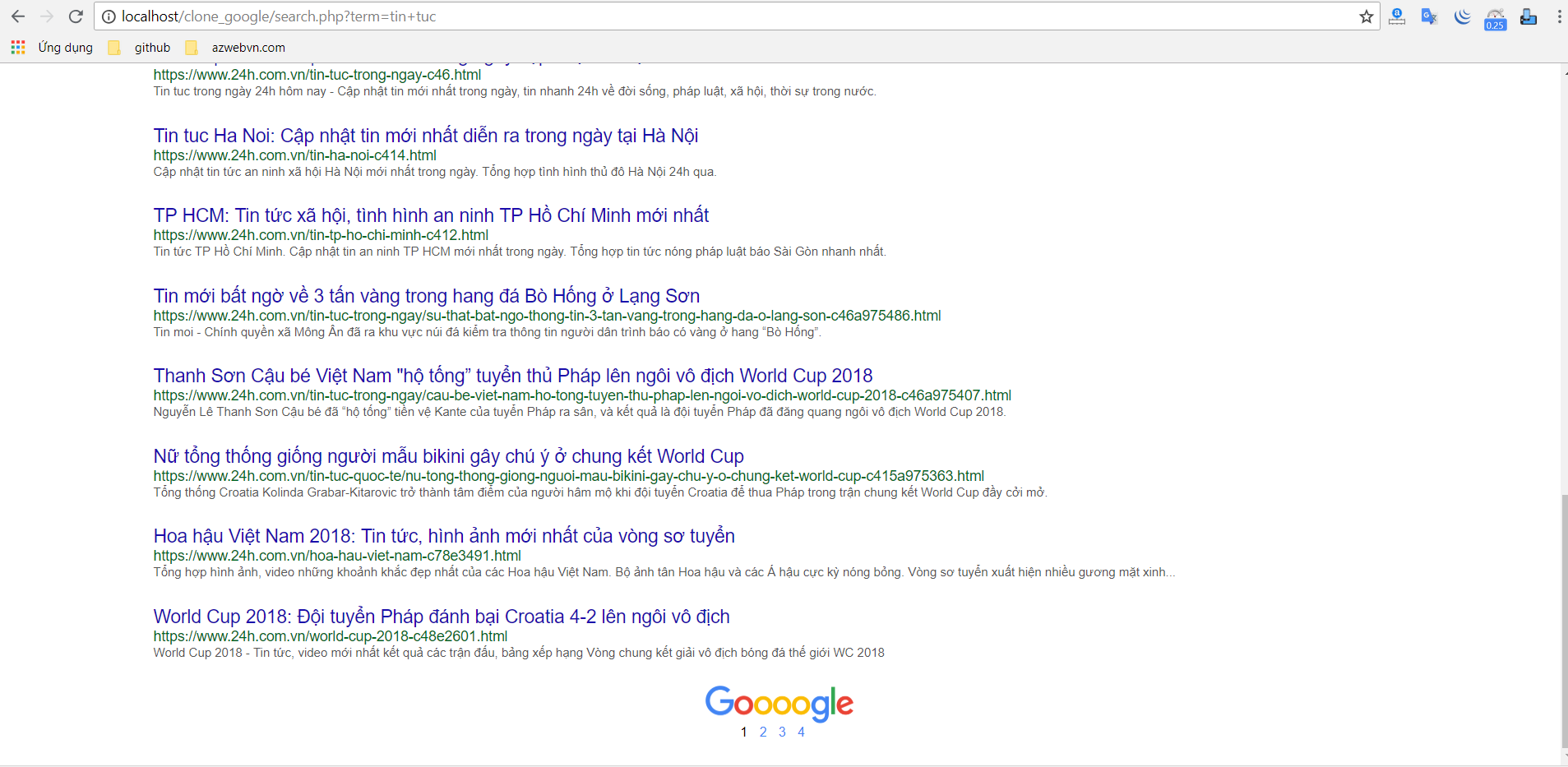Go to results page 3
The height and width of the screenshot is (767, 1568).
click(x=782, y=732)
